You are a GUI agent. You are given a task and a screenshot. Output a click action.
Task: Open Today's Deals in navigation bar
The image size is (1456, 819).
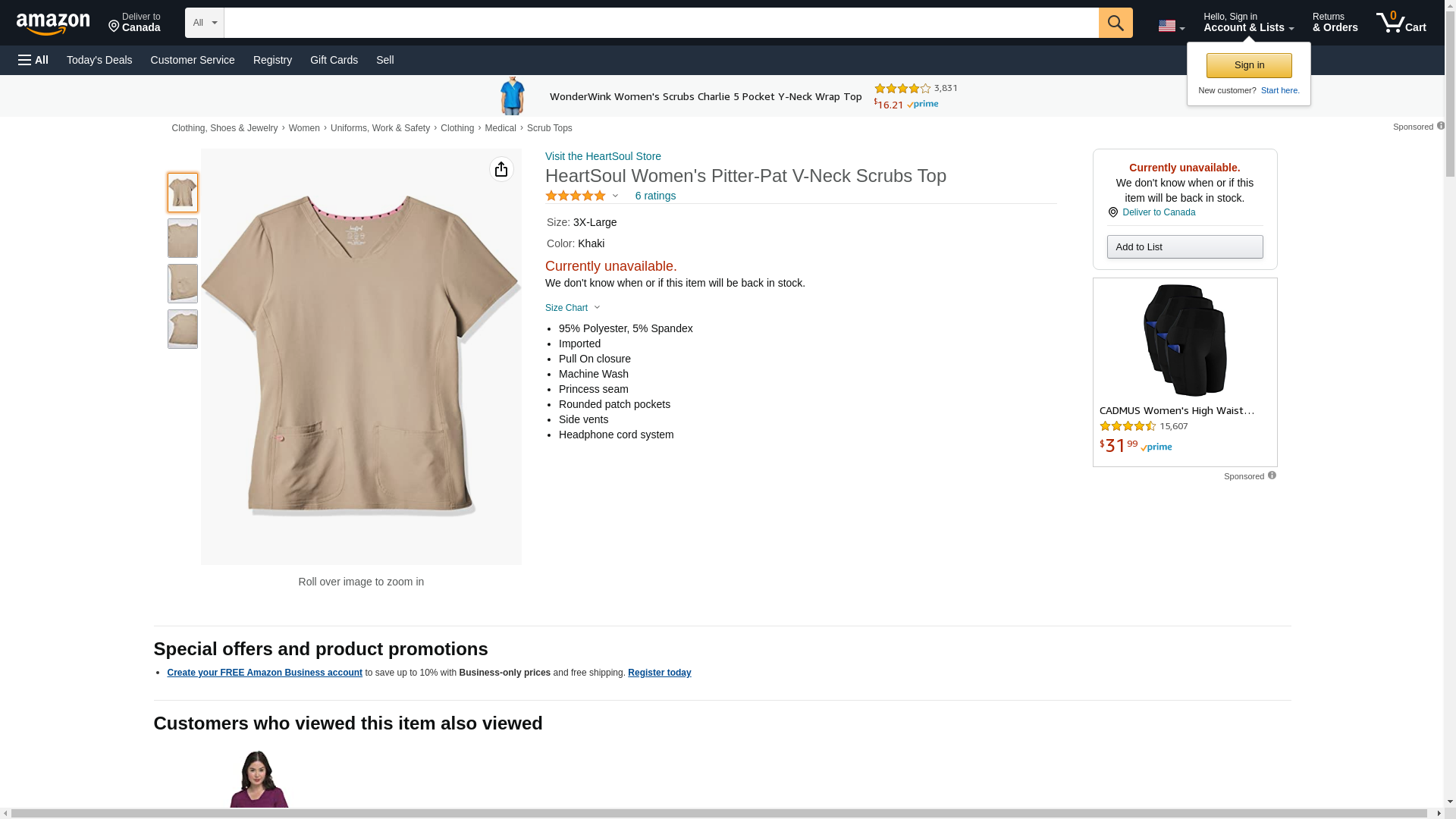pyautogui.click(x=99, y=60)
